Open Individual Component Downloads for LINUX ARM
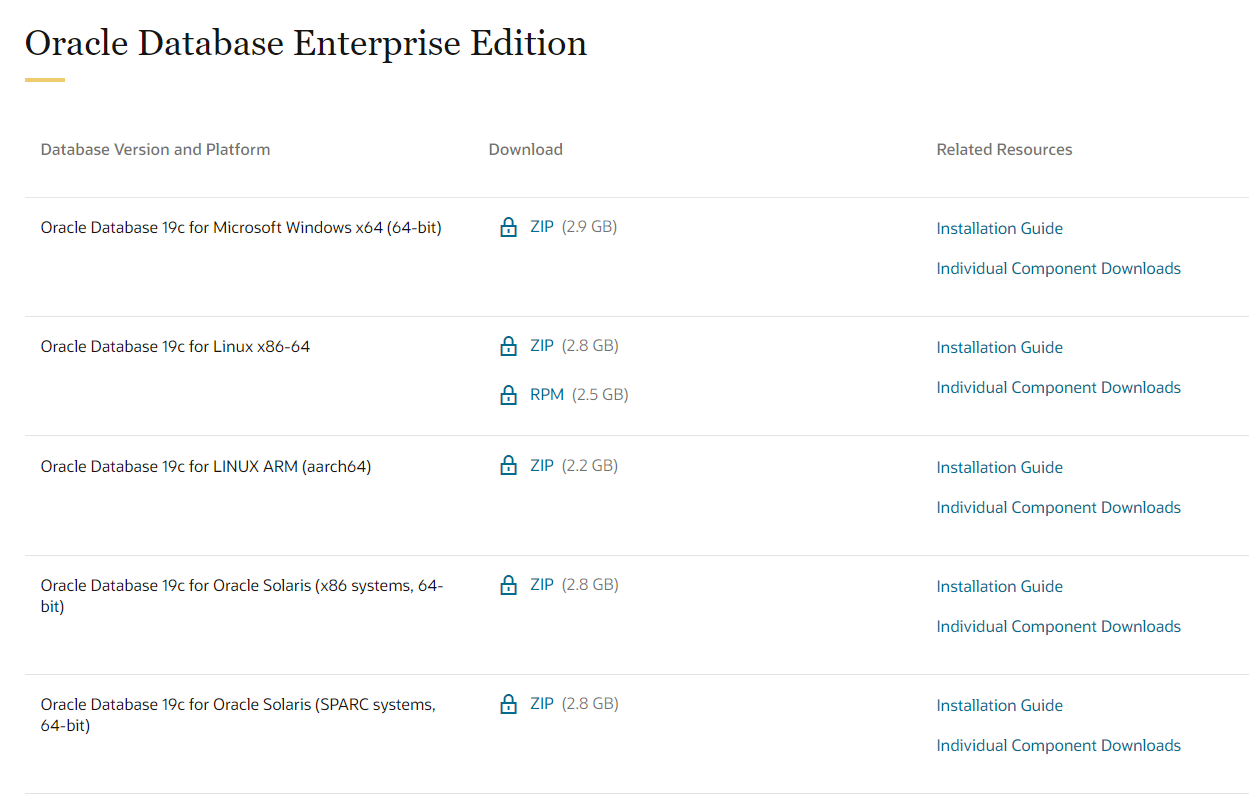This screenshot has width=1249, height=795. (1058, 507)
